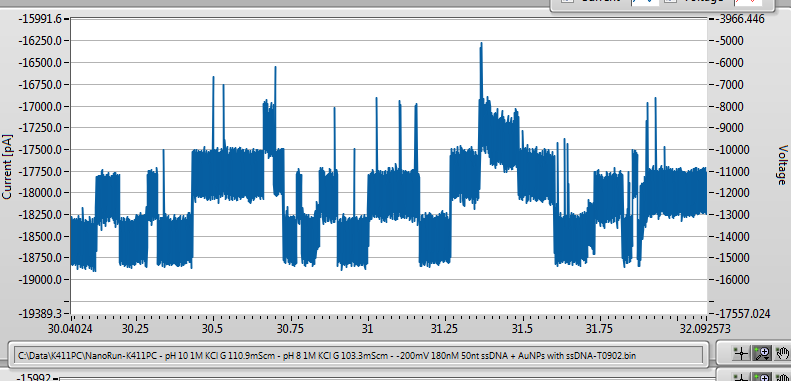Click the .bin file path field
The width and height of the screenshot is (791, 381).
[x=359, y=355]
